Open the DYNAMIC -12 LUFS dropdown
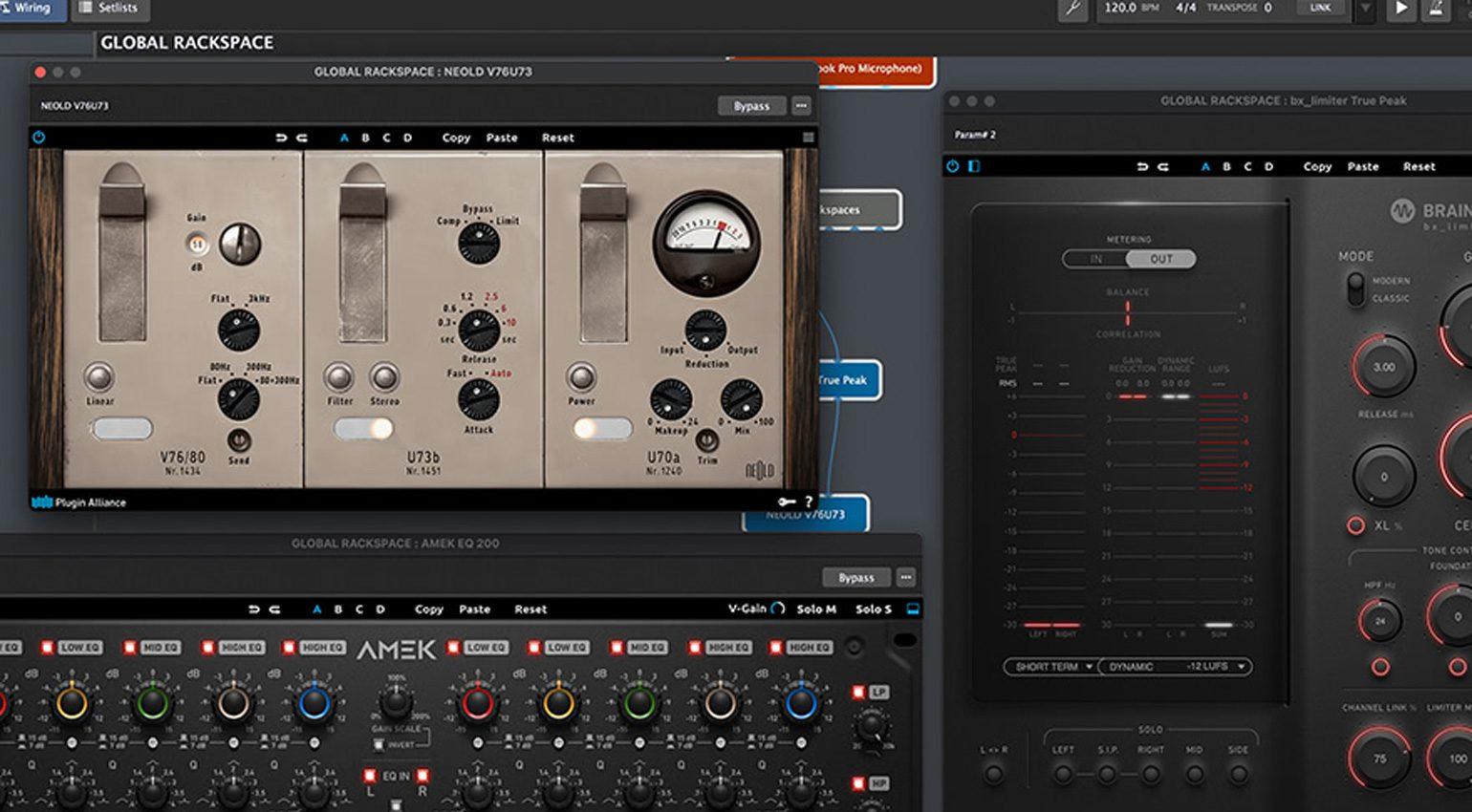Image resolution: width=1472 pixels, height=812 pixels. coord(1176,667)
